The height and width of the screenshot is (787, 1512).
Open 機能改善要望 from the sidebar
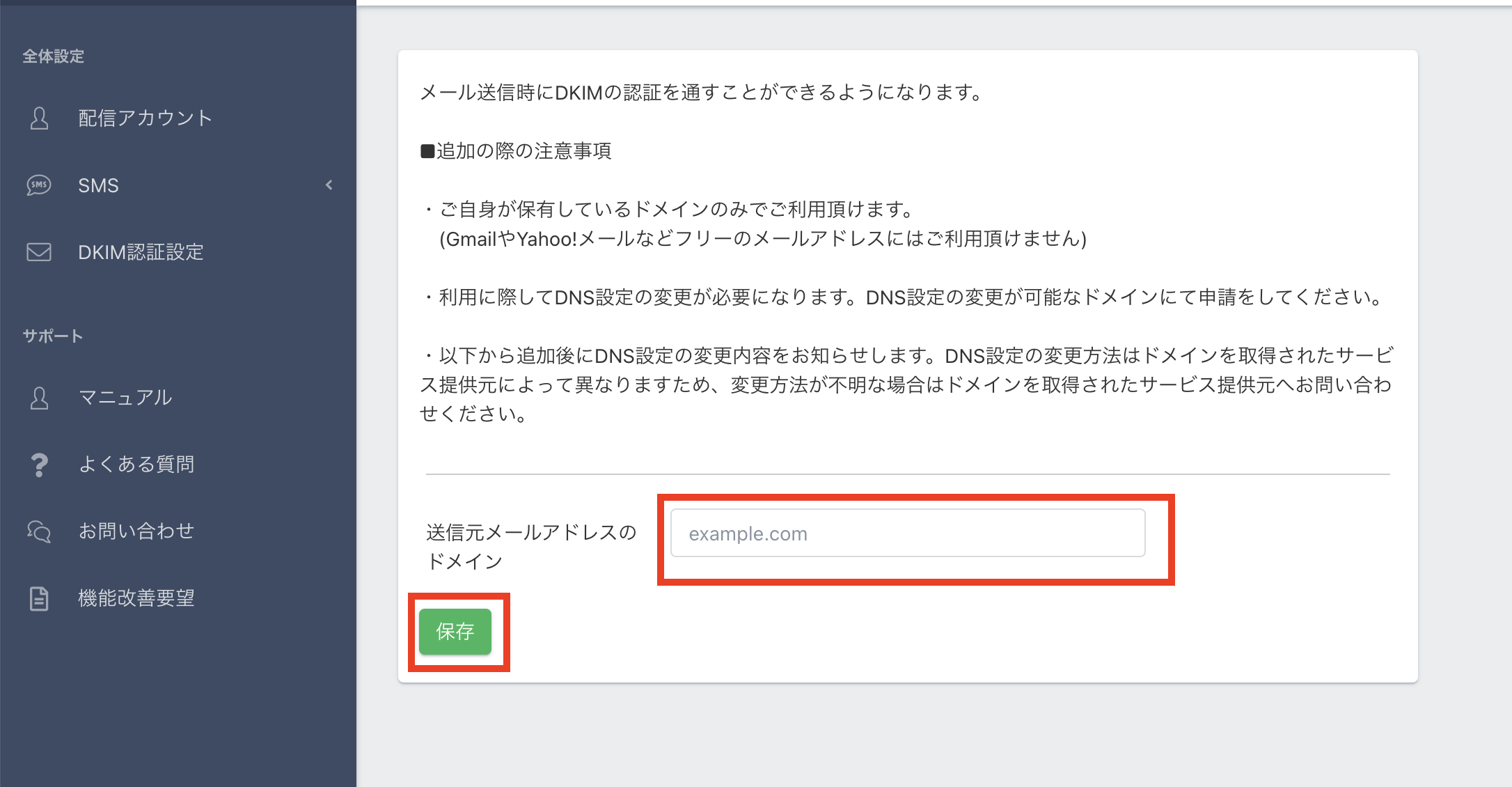(x=136, y=598)
